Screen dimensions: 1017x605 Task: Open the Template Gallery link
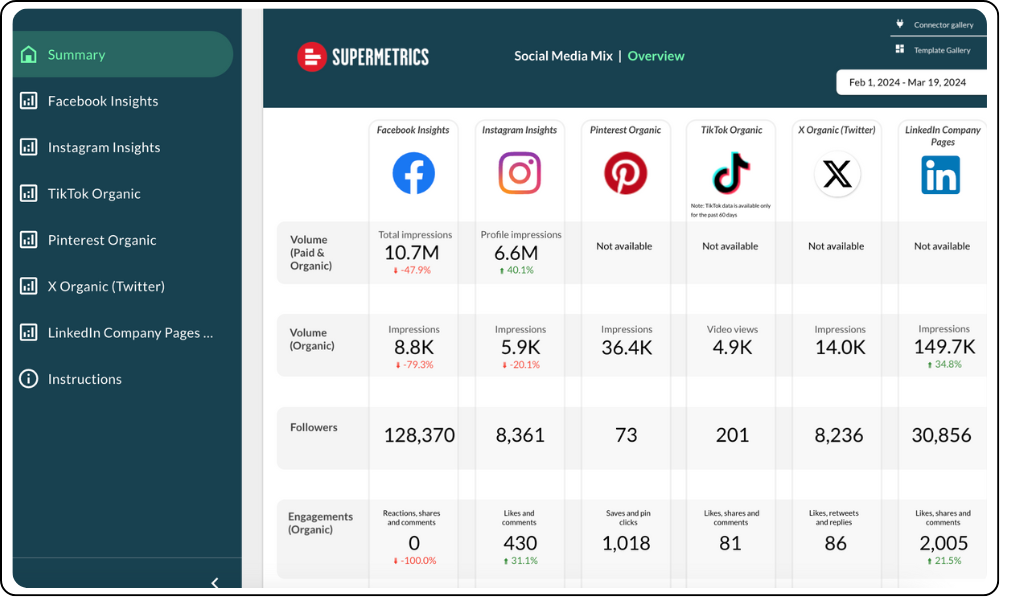[x=935, y=50]
